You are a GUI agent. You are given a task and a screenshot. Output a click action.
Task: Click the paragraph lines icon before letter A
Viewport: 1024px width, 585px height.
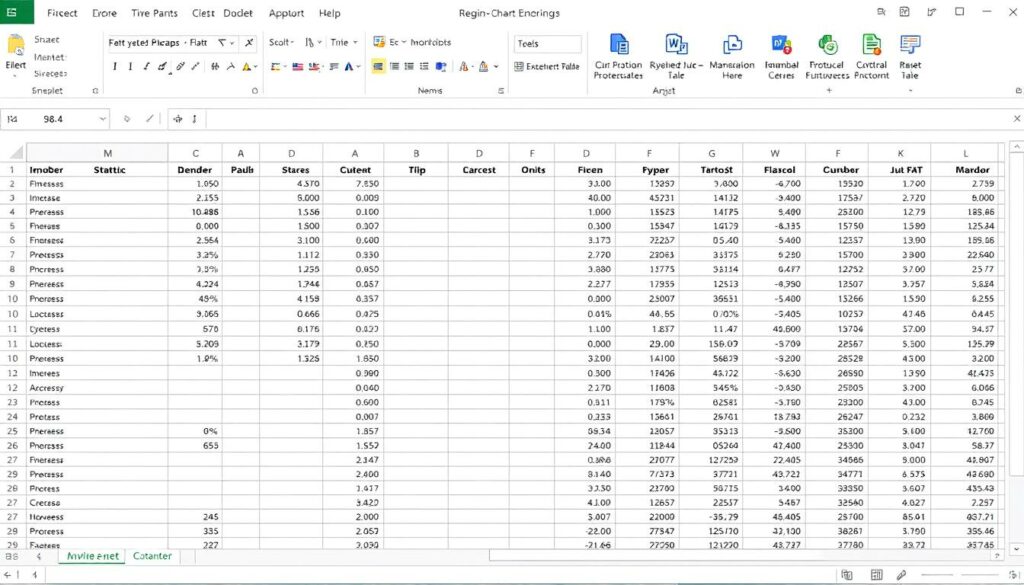tap(334, 67)
